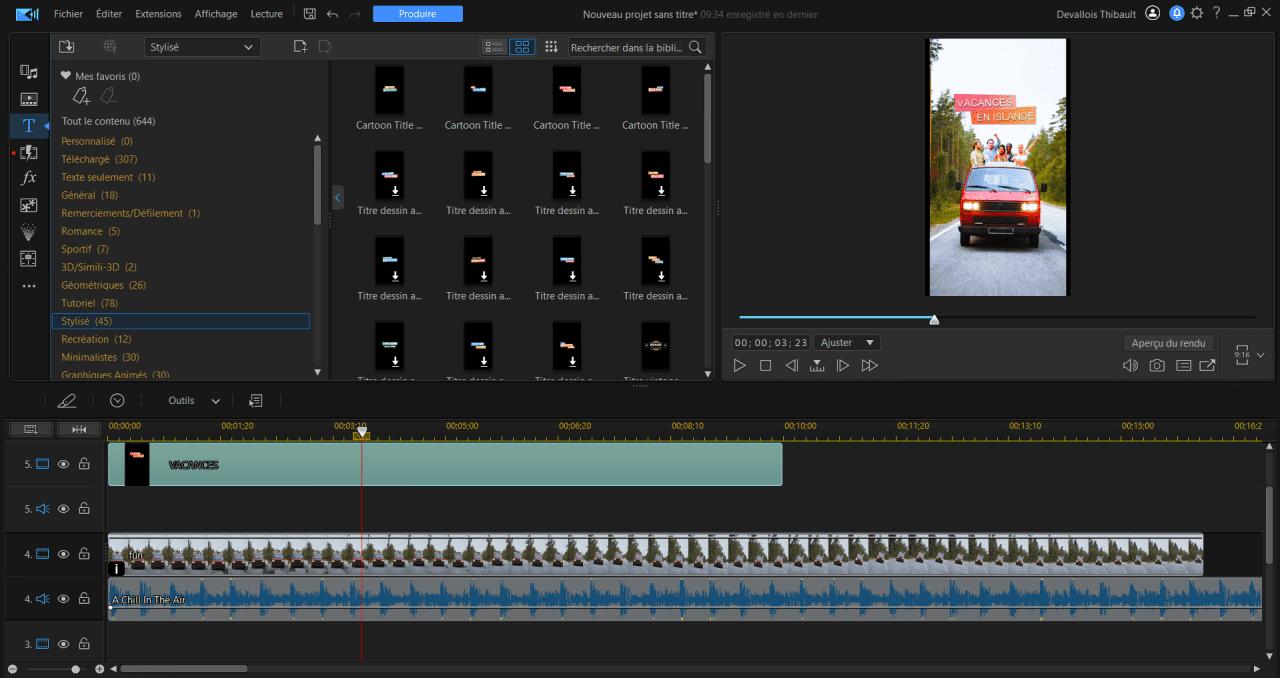Viewport: 1280px width, 678px height.
Task: Switch library to grid view icon
Action: click(522, 46)
